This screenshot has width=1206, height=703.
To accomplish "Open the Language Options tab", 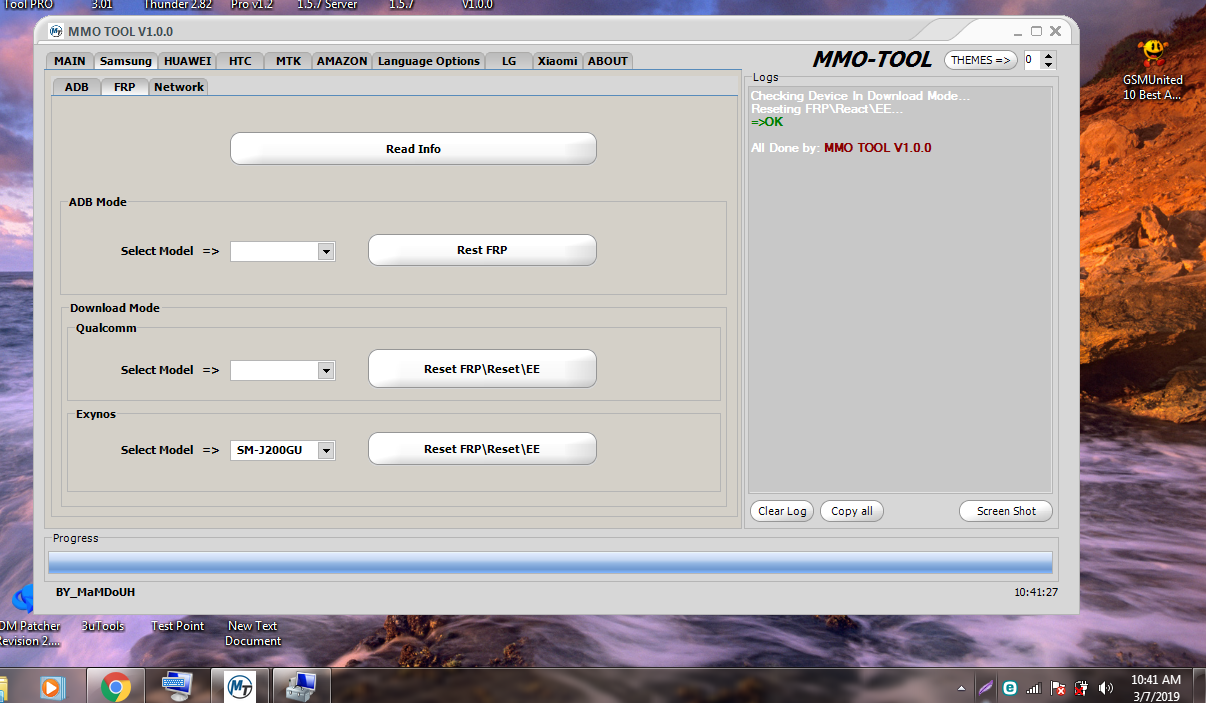I will click(x=429, y=61).
